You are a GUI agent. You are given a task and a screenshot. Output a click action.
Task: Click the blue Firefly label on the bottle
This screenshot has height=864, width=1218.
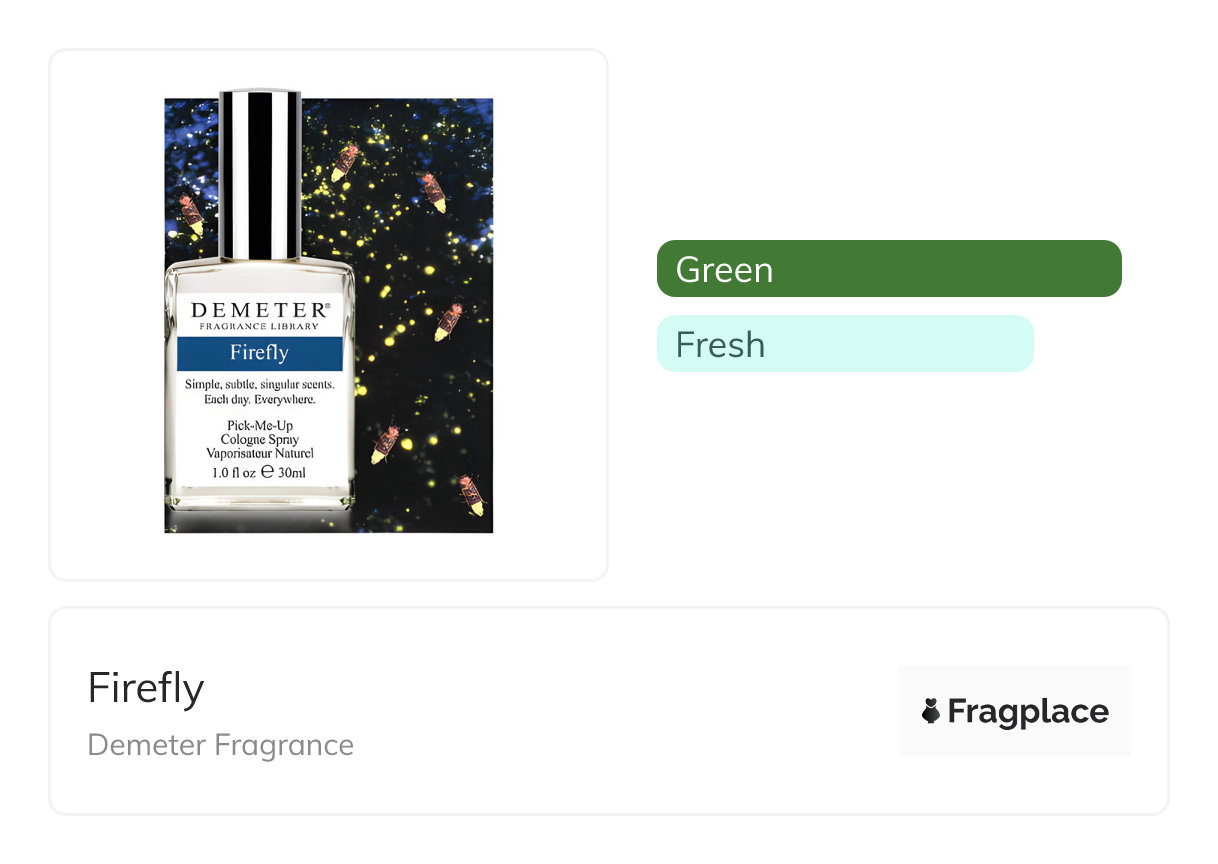tap(259, 353)
